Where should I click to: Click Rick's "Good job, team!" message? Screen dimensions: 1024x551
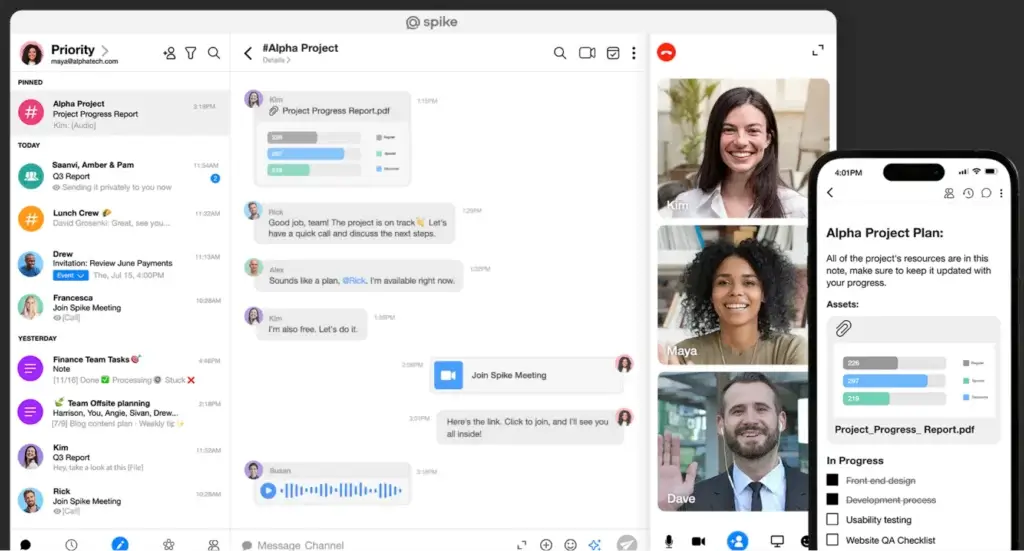point(355,223)
